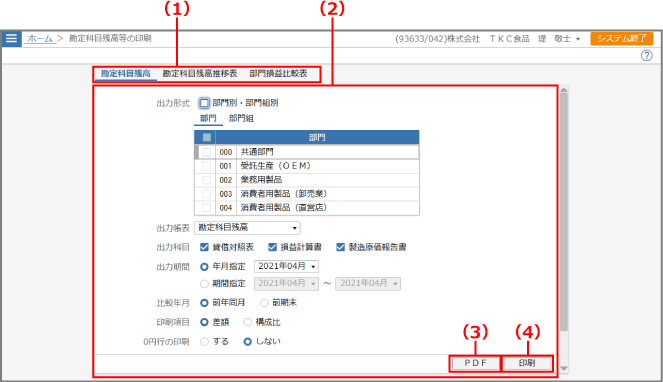The height and width of the screenshot is (382, 663).
Task: Open the 期間指定 end month dropdown
Action: pyautogui.click(x=368, y=283)
